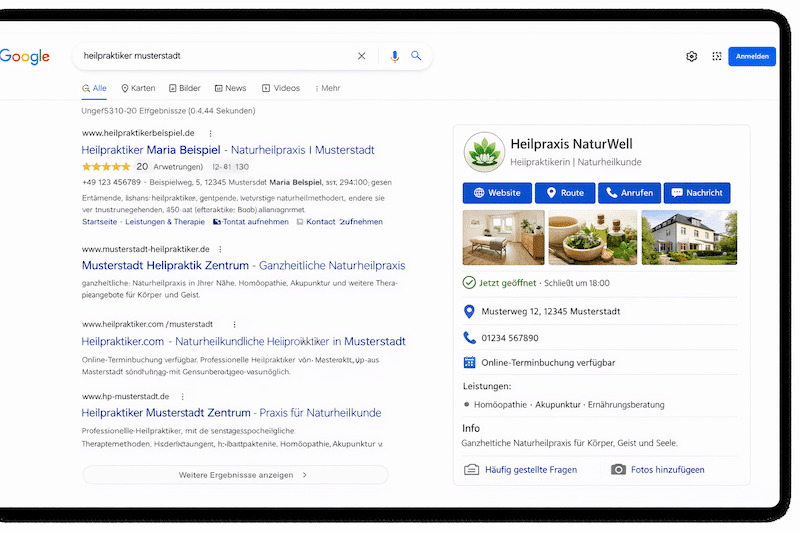Click the Häufig gestellte Fragen link
This screenshot has width=800, height=533.
coord(531,470)
